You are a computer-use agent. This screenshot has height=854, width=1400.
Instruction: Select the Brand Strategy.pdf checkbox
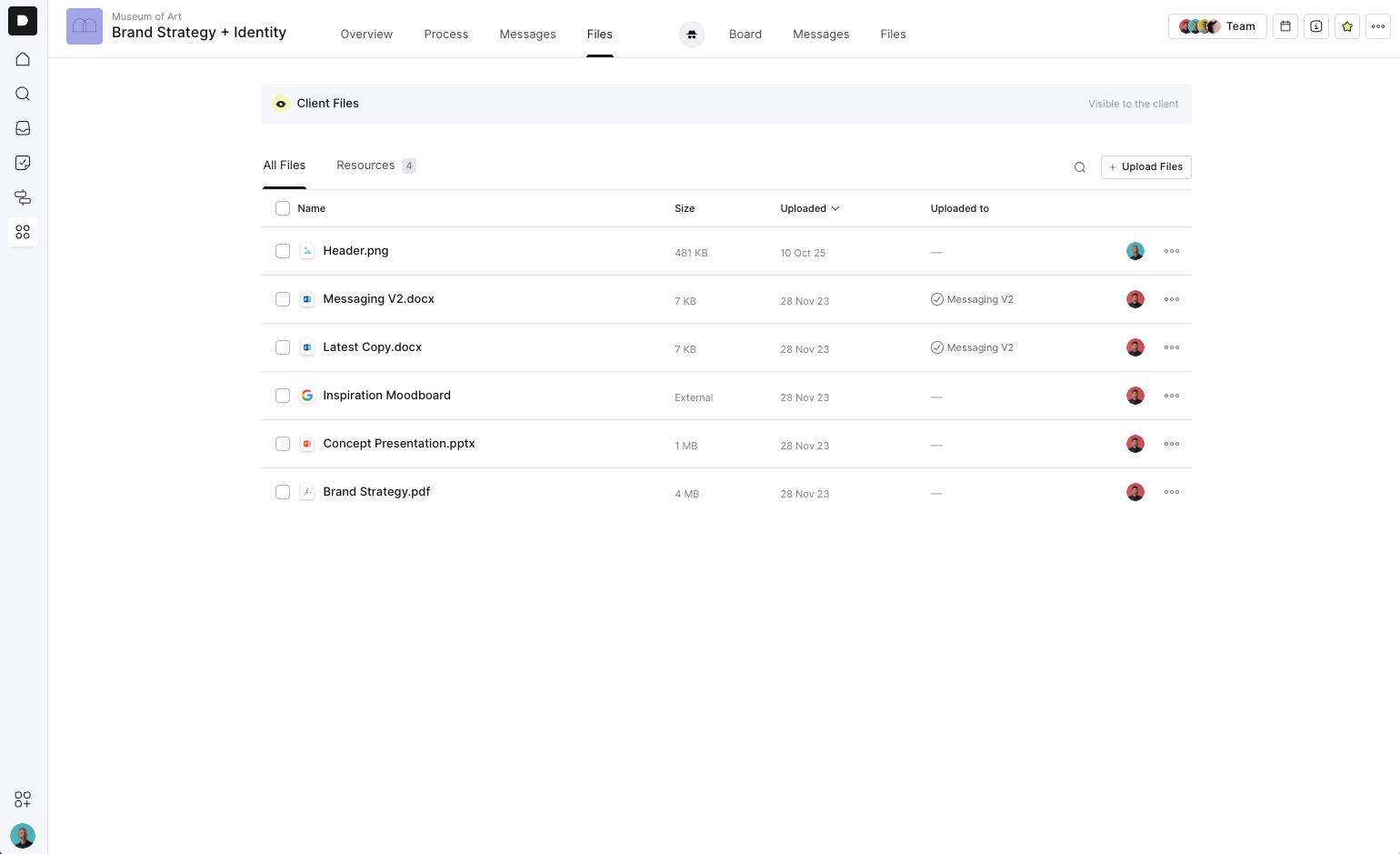click(283, 492)
